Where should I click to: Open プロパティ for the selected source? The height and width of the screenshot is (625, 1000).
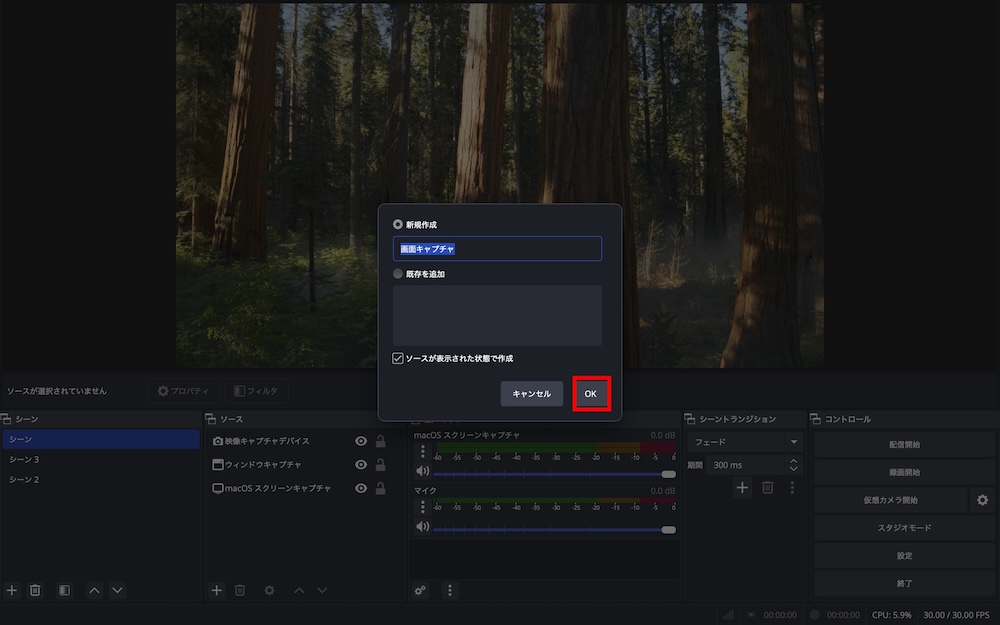[184, 391]
